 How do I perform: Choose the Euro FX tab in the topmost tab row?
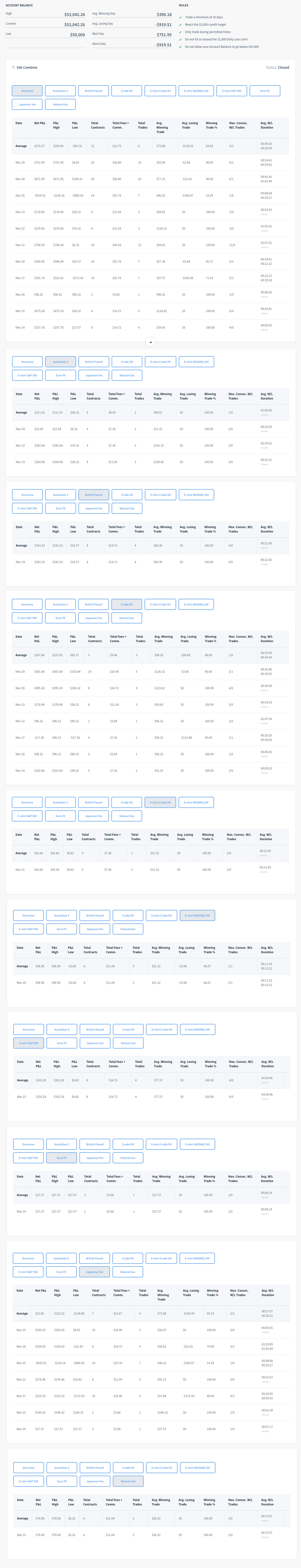pos(264,91)
